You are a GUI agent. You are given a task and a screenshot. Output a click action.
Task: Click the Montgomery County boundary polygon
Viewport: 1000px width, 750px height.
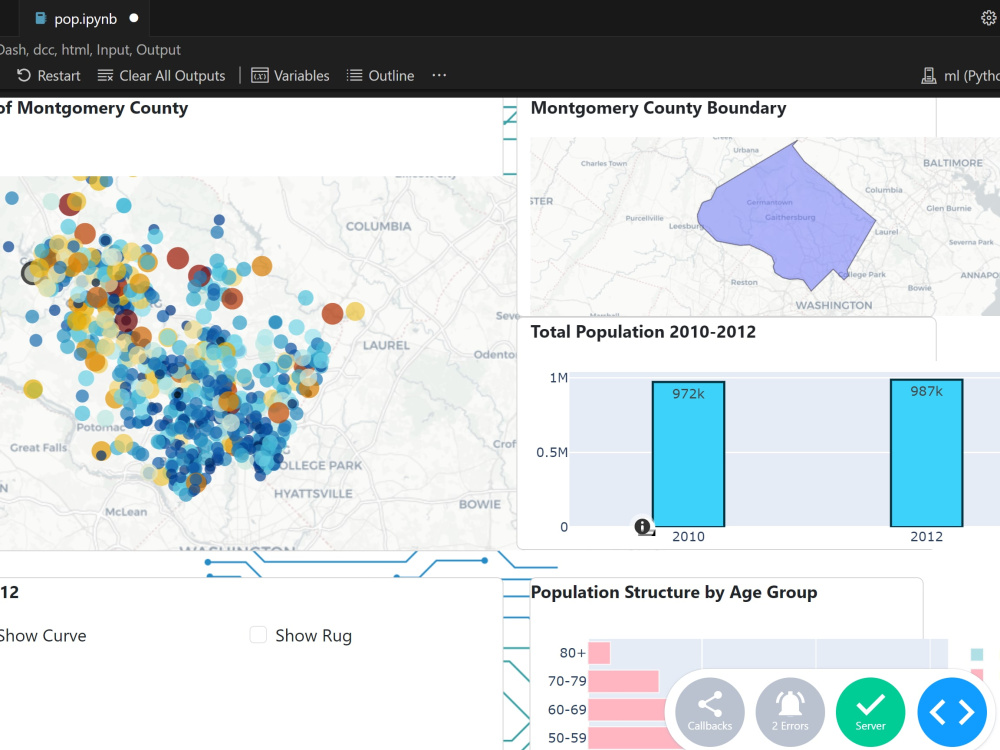(788, 217)
